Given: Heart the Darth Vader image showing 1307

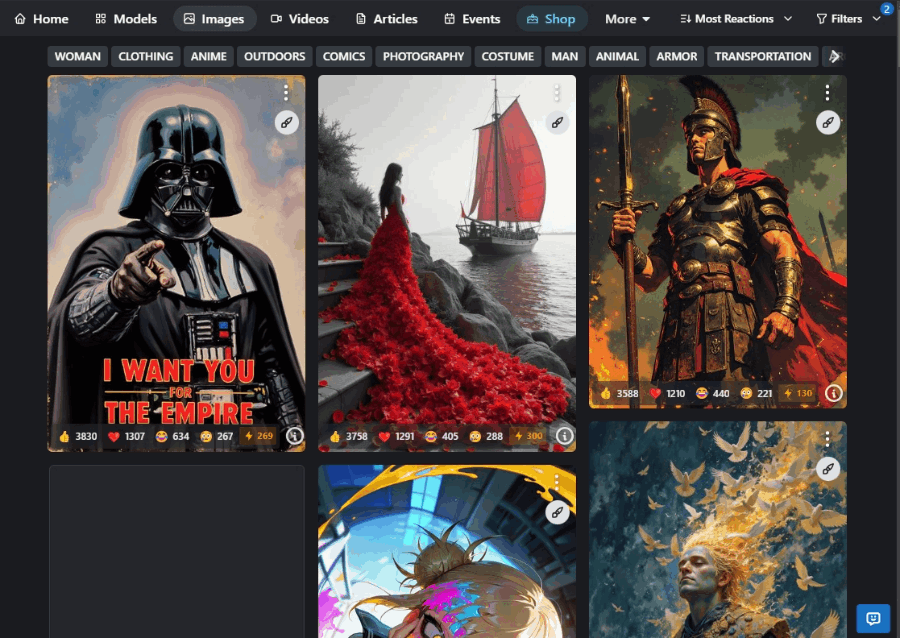Looking at the screenshot, I should click(x=127, y=437).
